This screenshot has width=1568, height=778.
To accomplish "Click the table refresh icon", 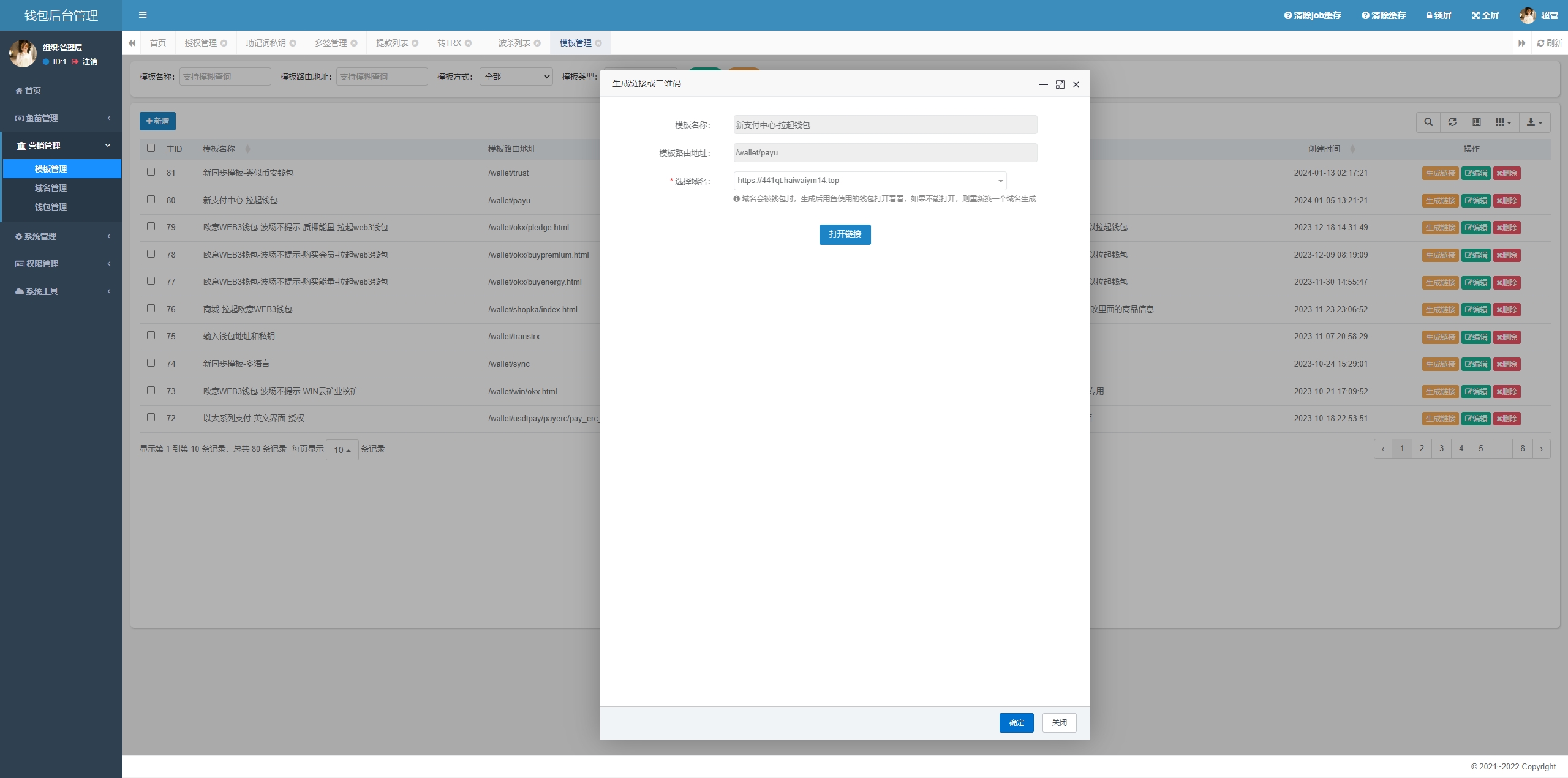I will point(1452,122).
